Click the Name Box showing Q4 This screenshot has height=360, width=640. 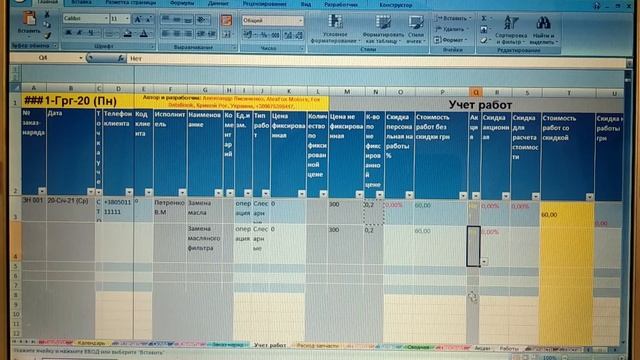click(46, 58)
